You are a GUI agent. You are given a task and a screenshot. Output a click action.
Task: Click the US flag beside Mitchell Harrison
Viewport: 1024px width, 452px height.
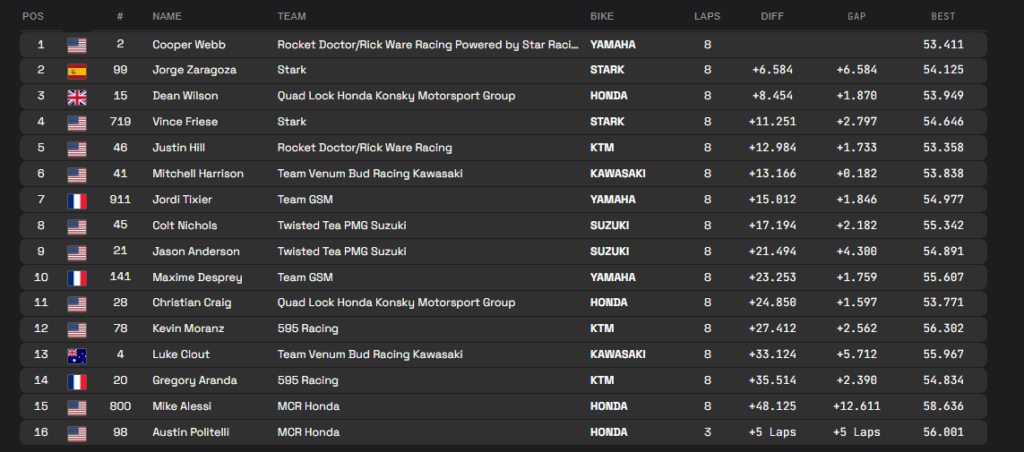tap(77, 175)
